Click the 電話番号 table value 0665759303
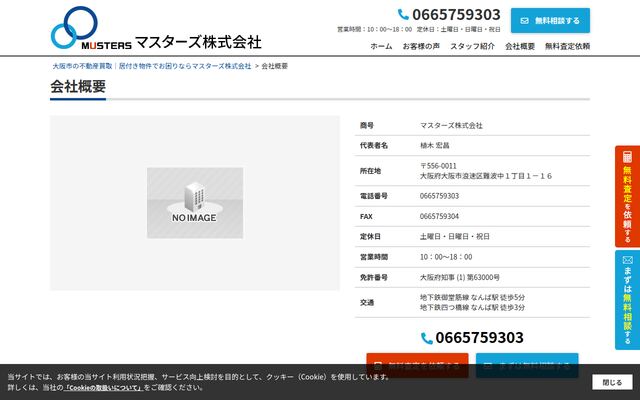The height and width of the screenshot is (400, 640). [x=439, y=196]
